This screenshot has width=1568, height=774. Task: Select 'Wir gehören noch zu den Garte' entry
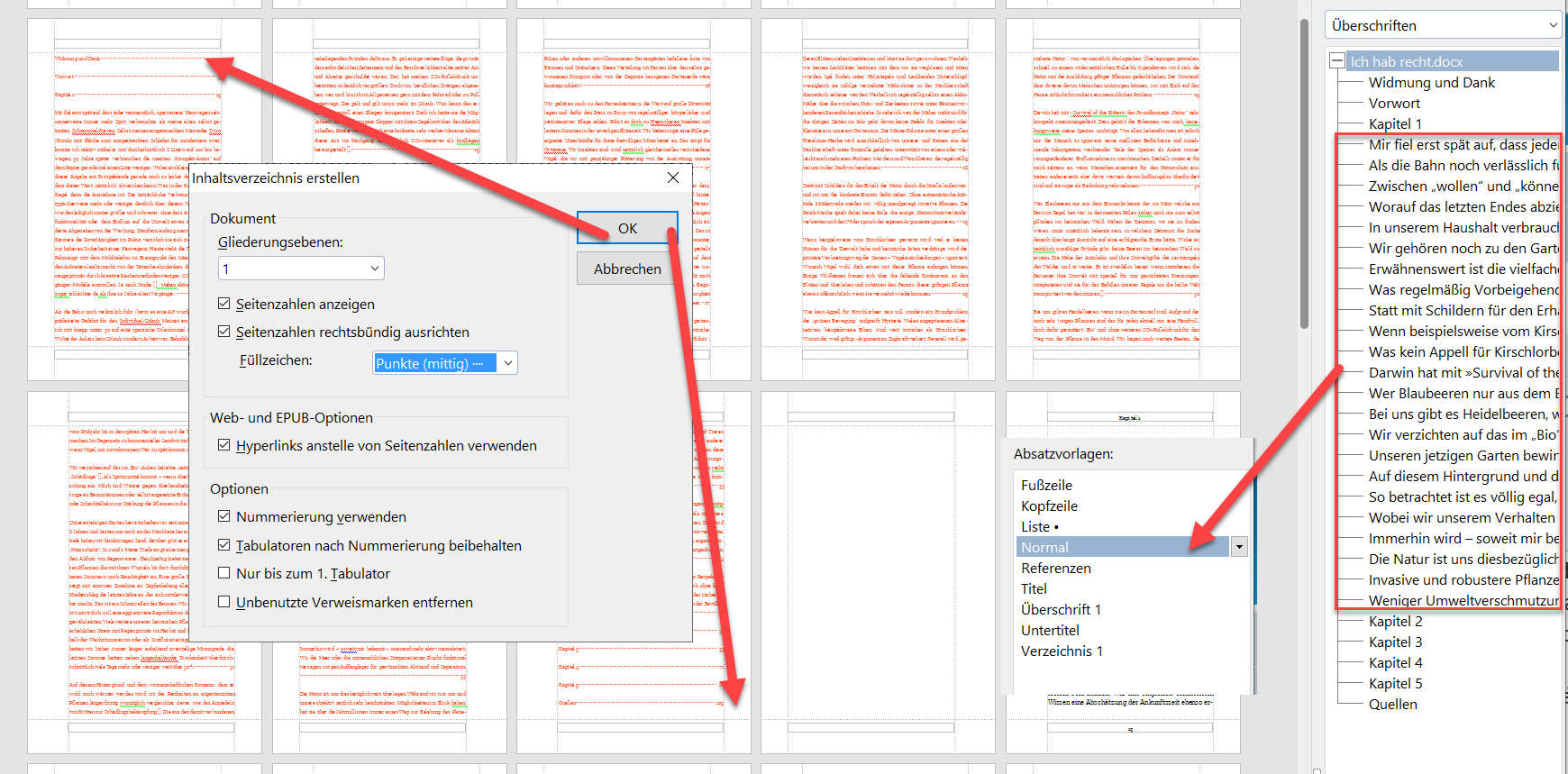click(1463, 248)
